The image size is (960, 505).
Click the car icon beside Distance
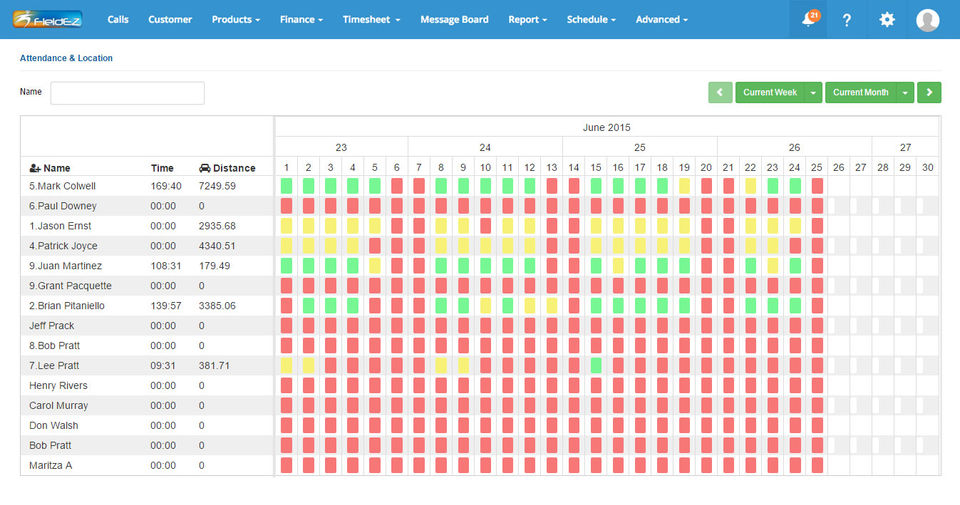(204, 168)
